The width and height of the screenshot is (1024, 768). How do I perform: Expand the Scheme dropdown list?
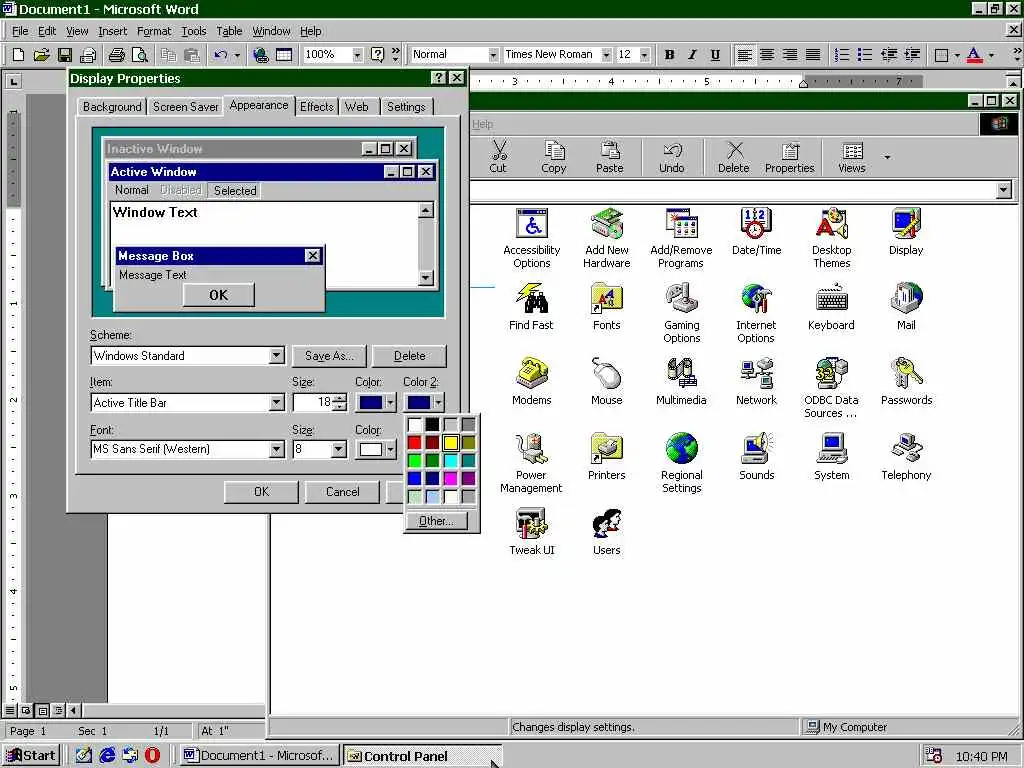click(x=276, y=355)
